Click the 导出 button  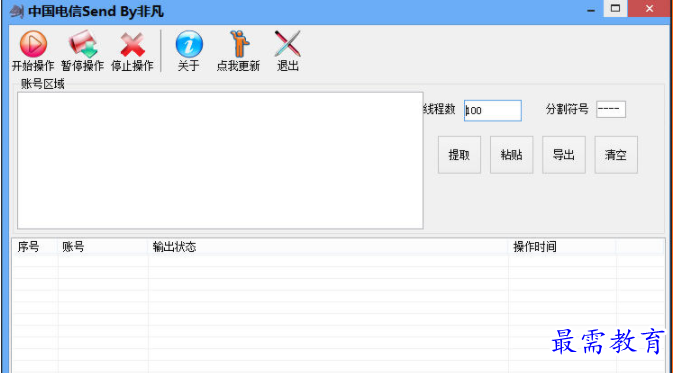point(564,155)
